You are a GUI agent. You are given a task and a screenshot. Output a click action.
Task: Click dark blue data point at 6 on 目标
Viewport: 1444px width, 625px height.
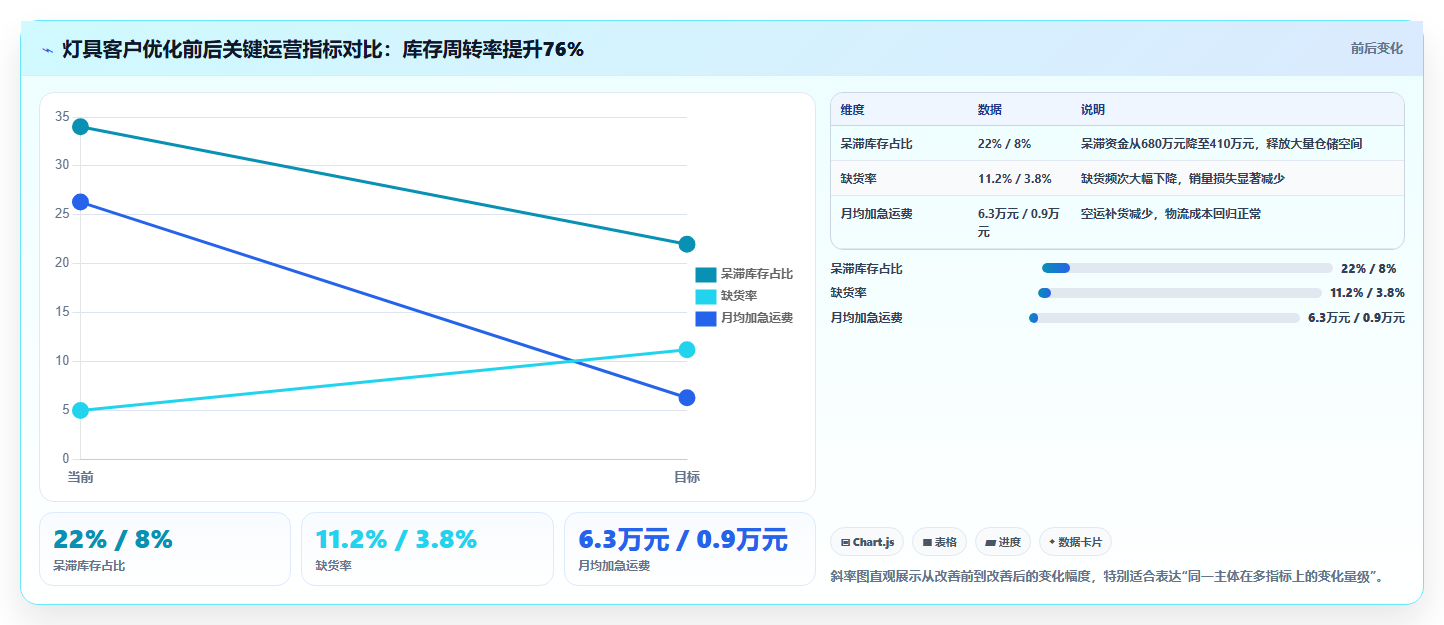click(687, 398)
